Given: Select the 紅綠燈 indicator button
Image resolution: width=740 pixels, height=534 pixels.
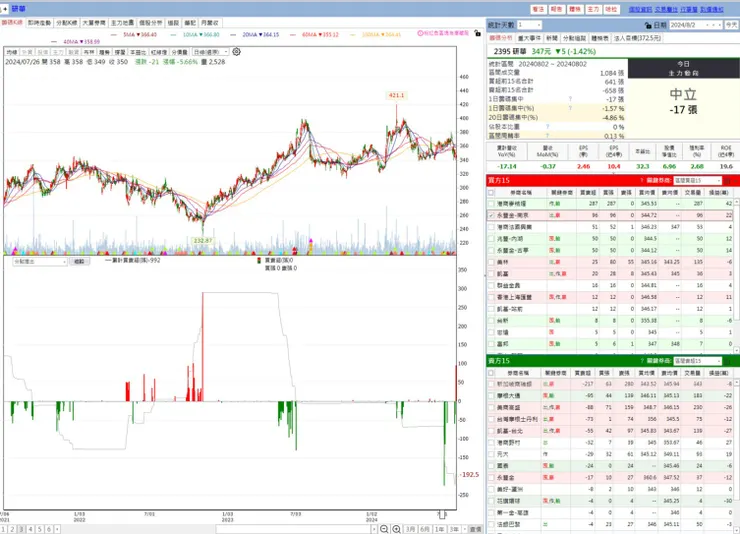Looking at the screenshot, I should click(159, 52).
